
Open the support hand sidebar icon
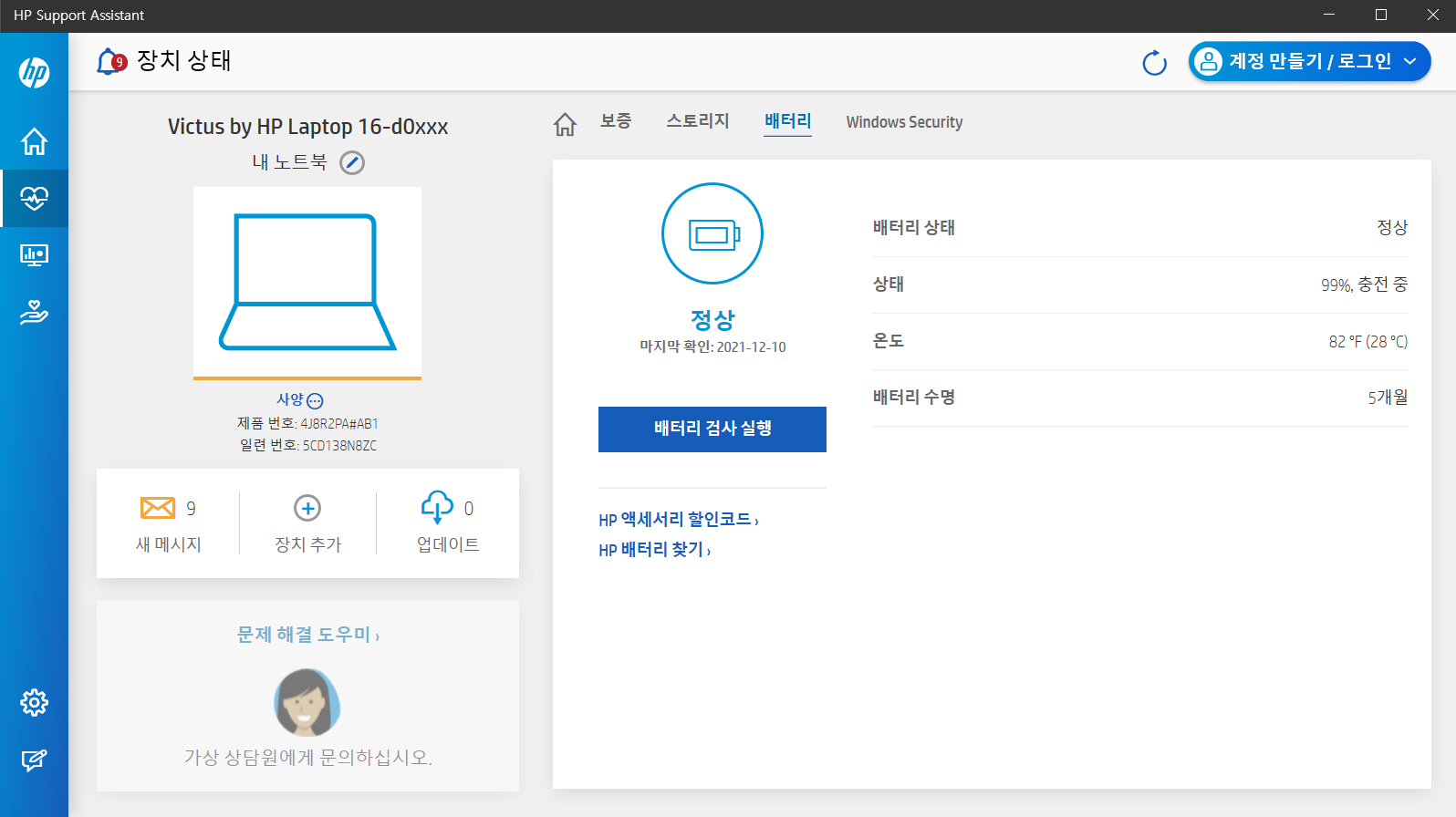(x=34, y=312)
